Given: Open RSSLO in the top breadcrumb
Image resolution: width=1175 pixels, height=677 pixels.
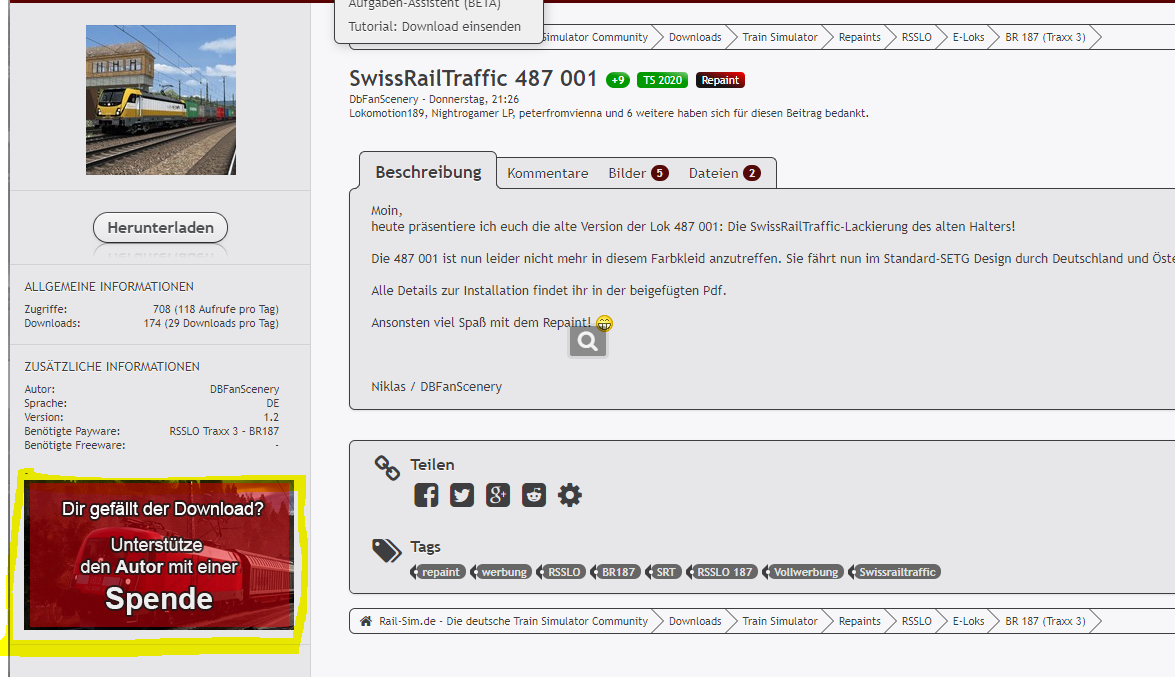Looking at the screenshot, I should pos(916,37).
